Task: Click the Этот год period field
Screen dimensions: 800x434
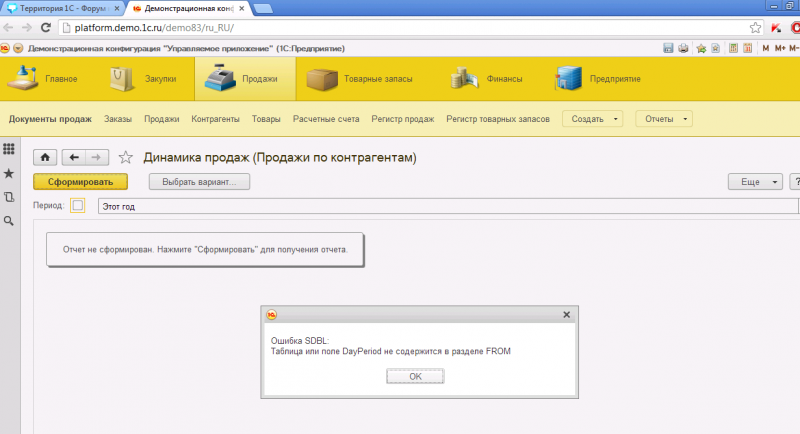Action: pyautogui.click(x=447, y=206)
